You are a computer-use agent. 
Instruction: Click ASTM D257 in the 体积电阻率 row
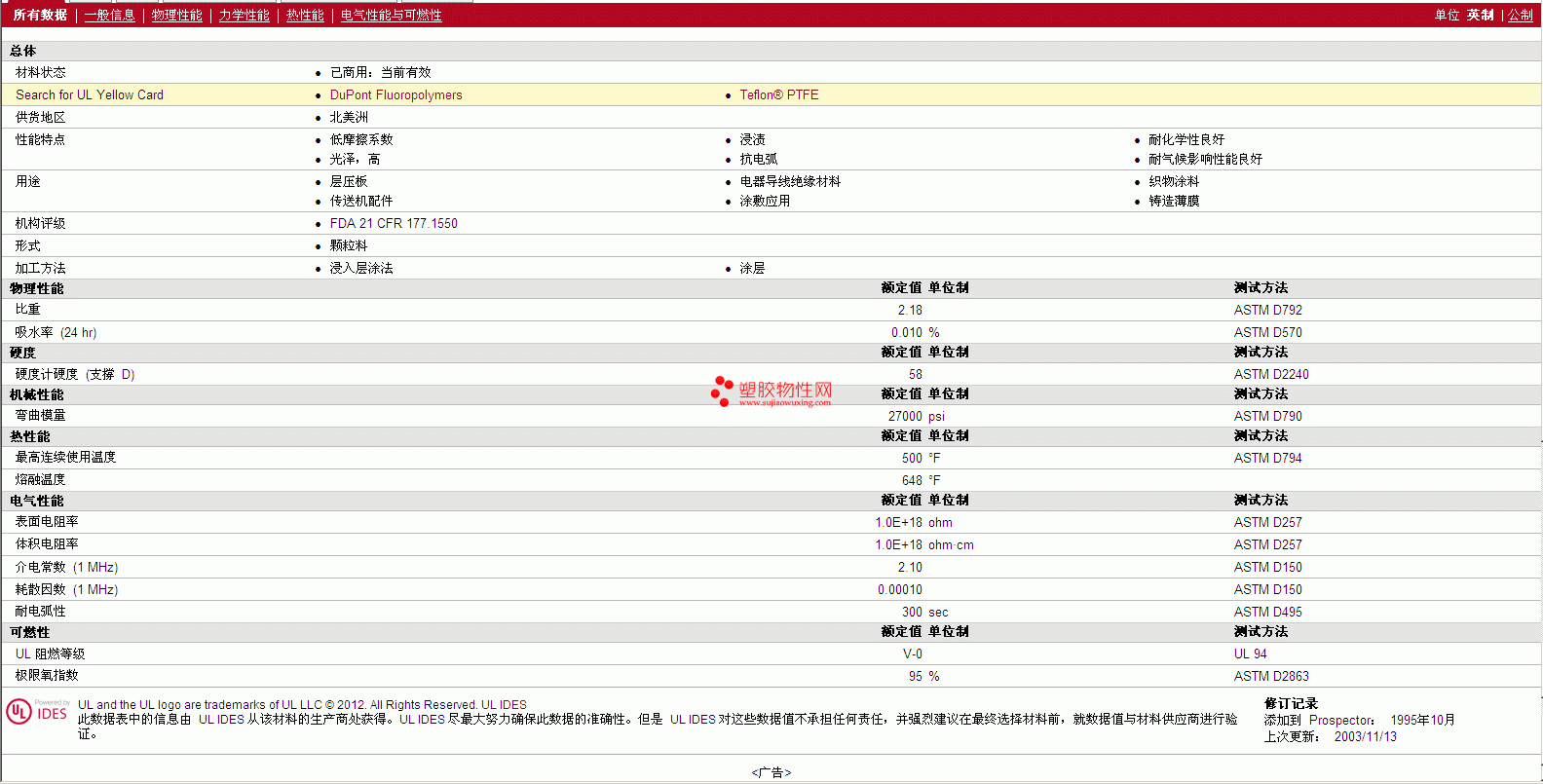click(x=1268, y=545)
